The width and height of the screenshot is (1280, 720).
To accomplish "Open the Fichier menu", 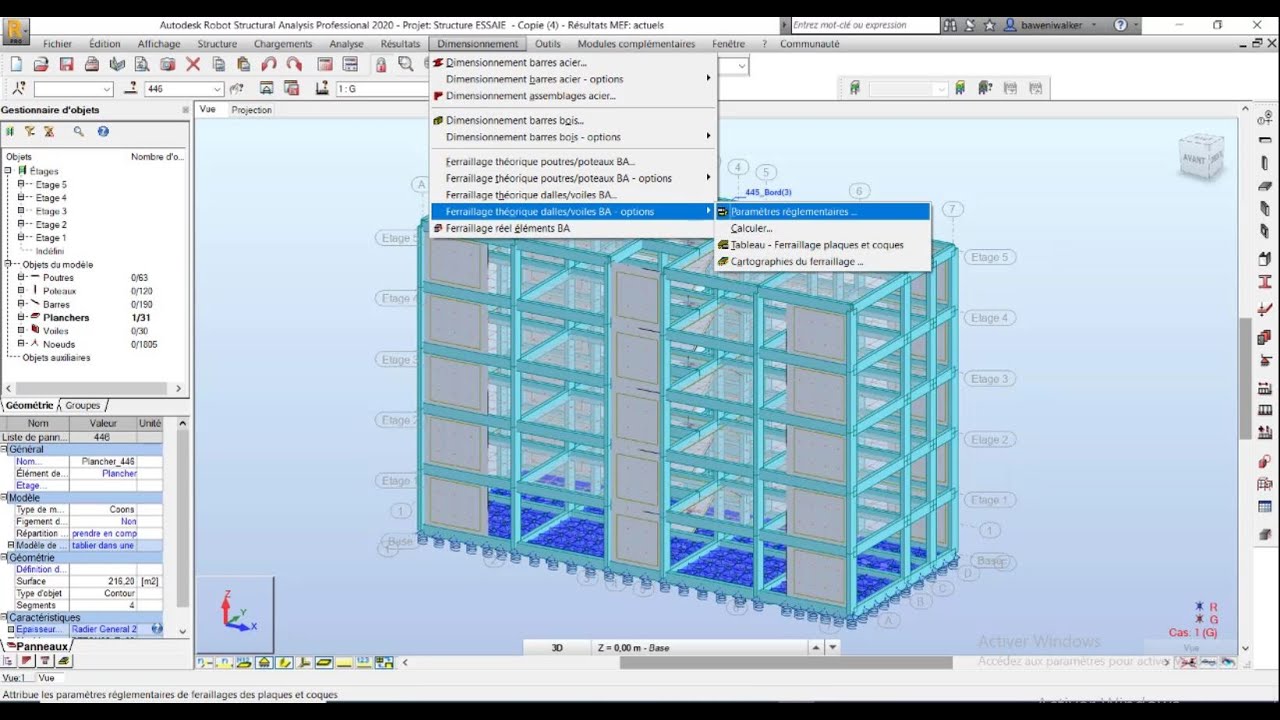I will point(57,44).
